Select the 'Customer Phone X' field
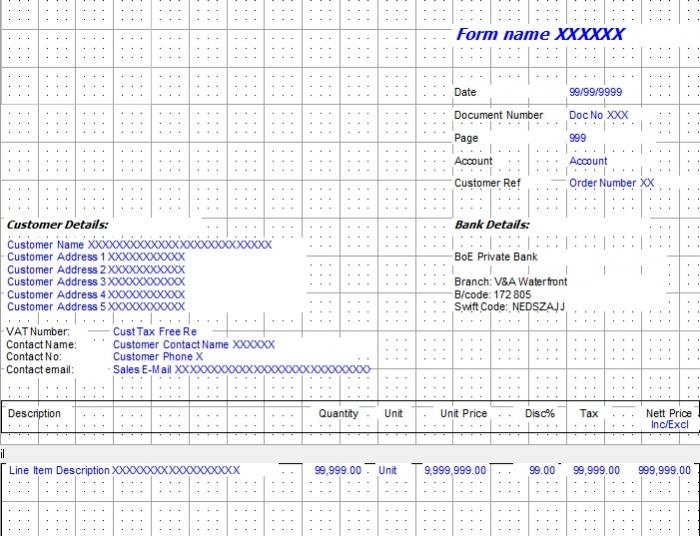This screenshot has height=536, width=700. click(158, 356)
